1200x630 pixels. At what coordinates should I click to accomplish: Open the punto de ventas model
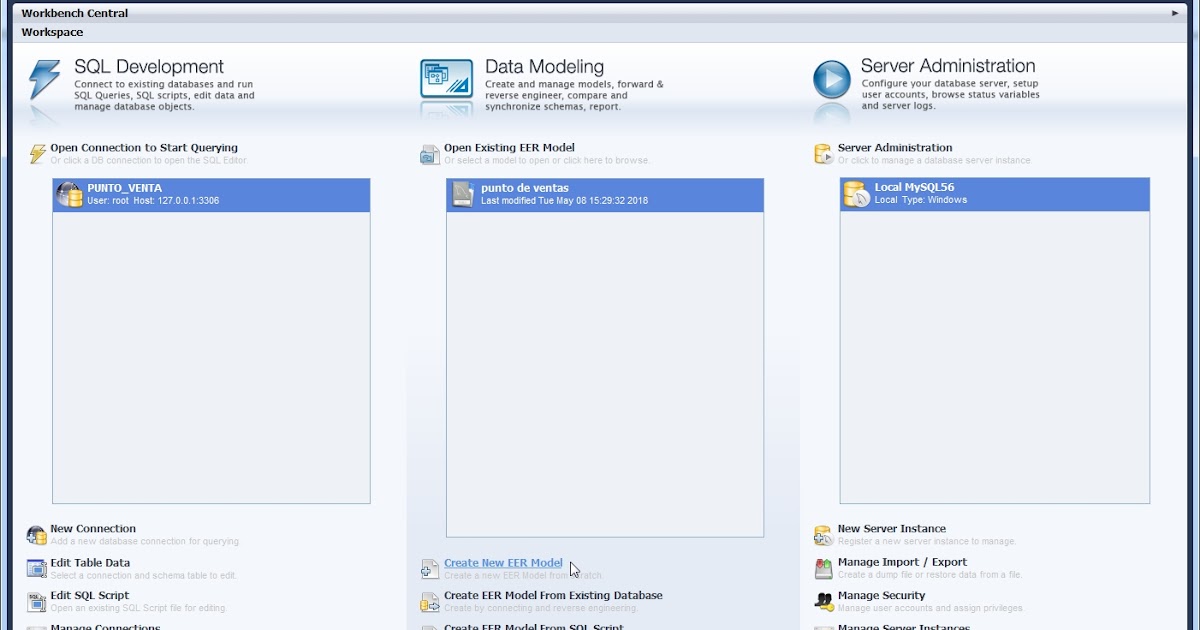click(605, 194)
